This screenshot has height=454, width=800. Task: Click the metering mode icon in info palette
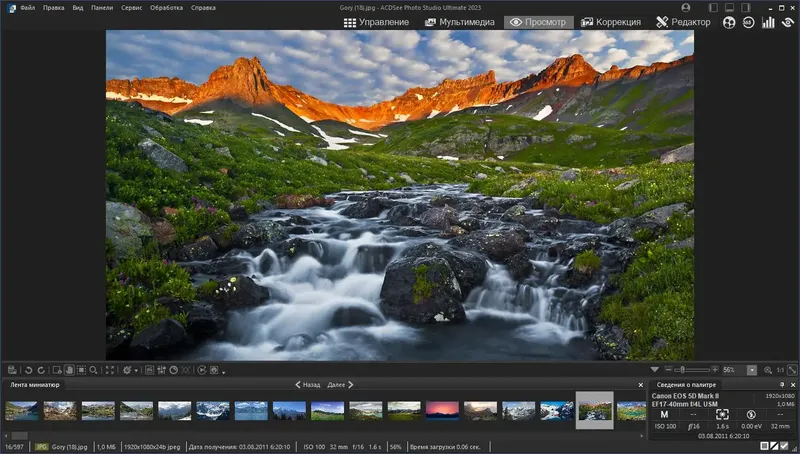[722, 415]
